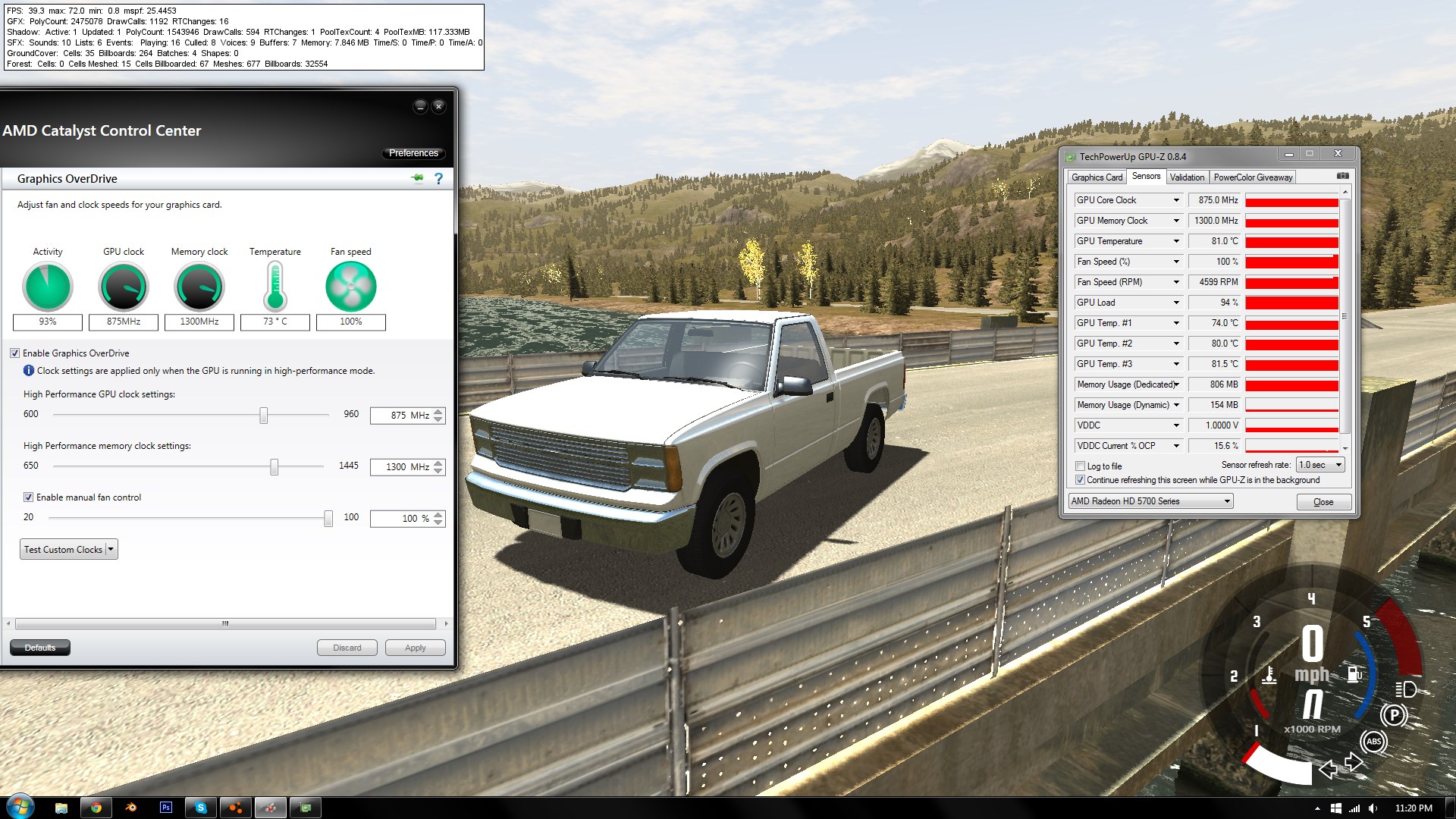Click the volume speaker tray icon
Screen dimensions: 1456x819
tap(1373, 808)
